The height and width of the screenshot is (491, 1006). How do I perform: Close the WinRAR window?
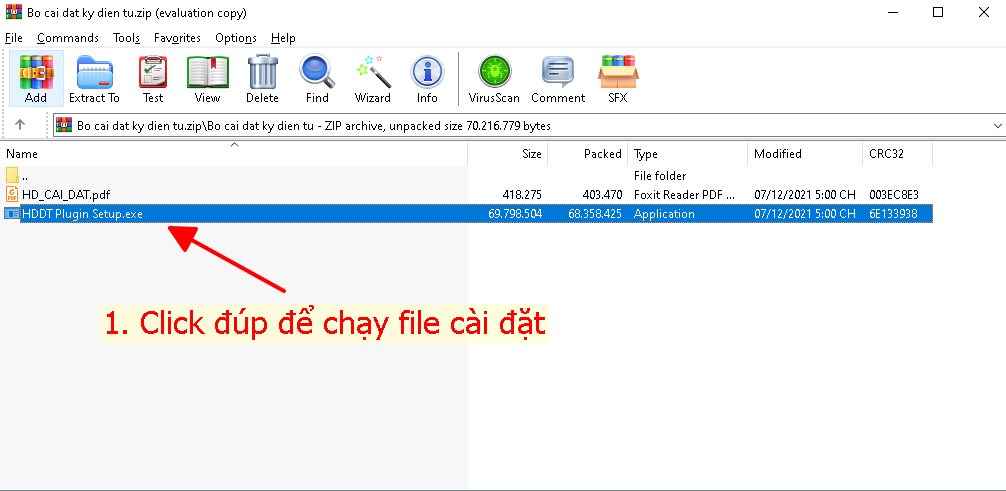tap(983, 12)
